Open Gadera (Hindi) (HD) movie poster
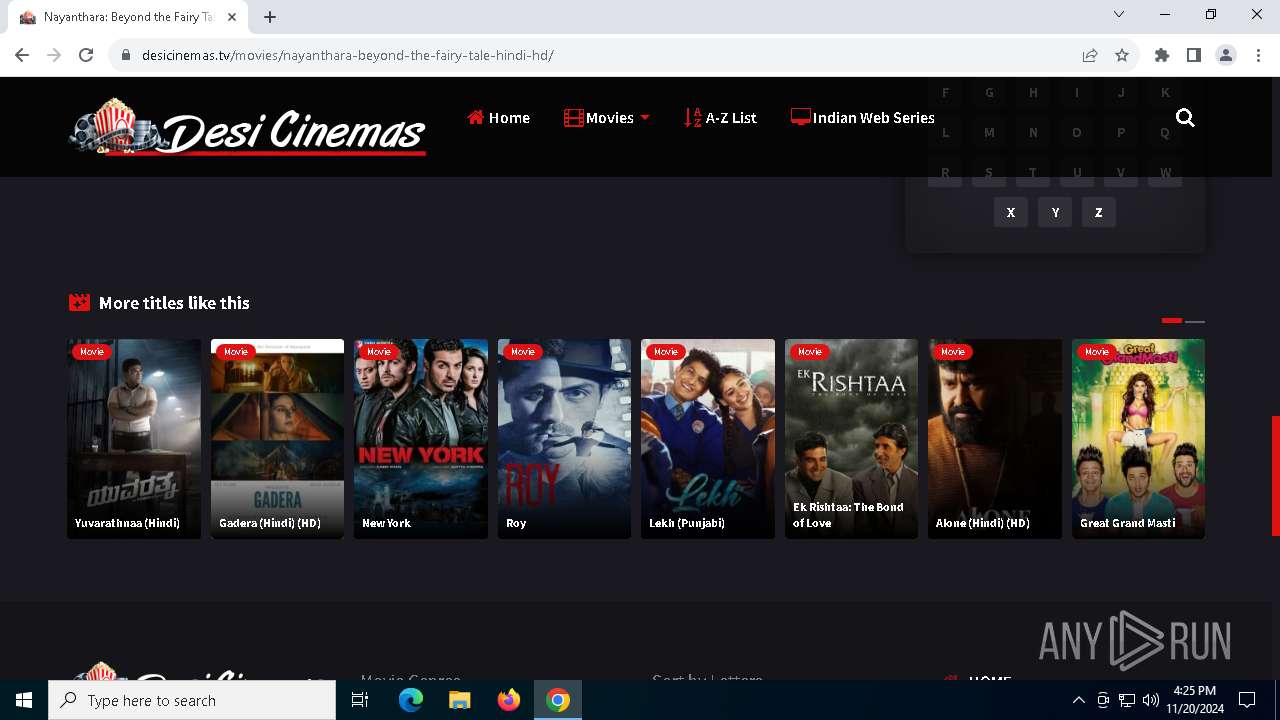1280x720 pixels. pyautogui.click(x=277, y=439)
